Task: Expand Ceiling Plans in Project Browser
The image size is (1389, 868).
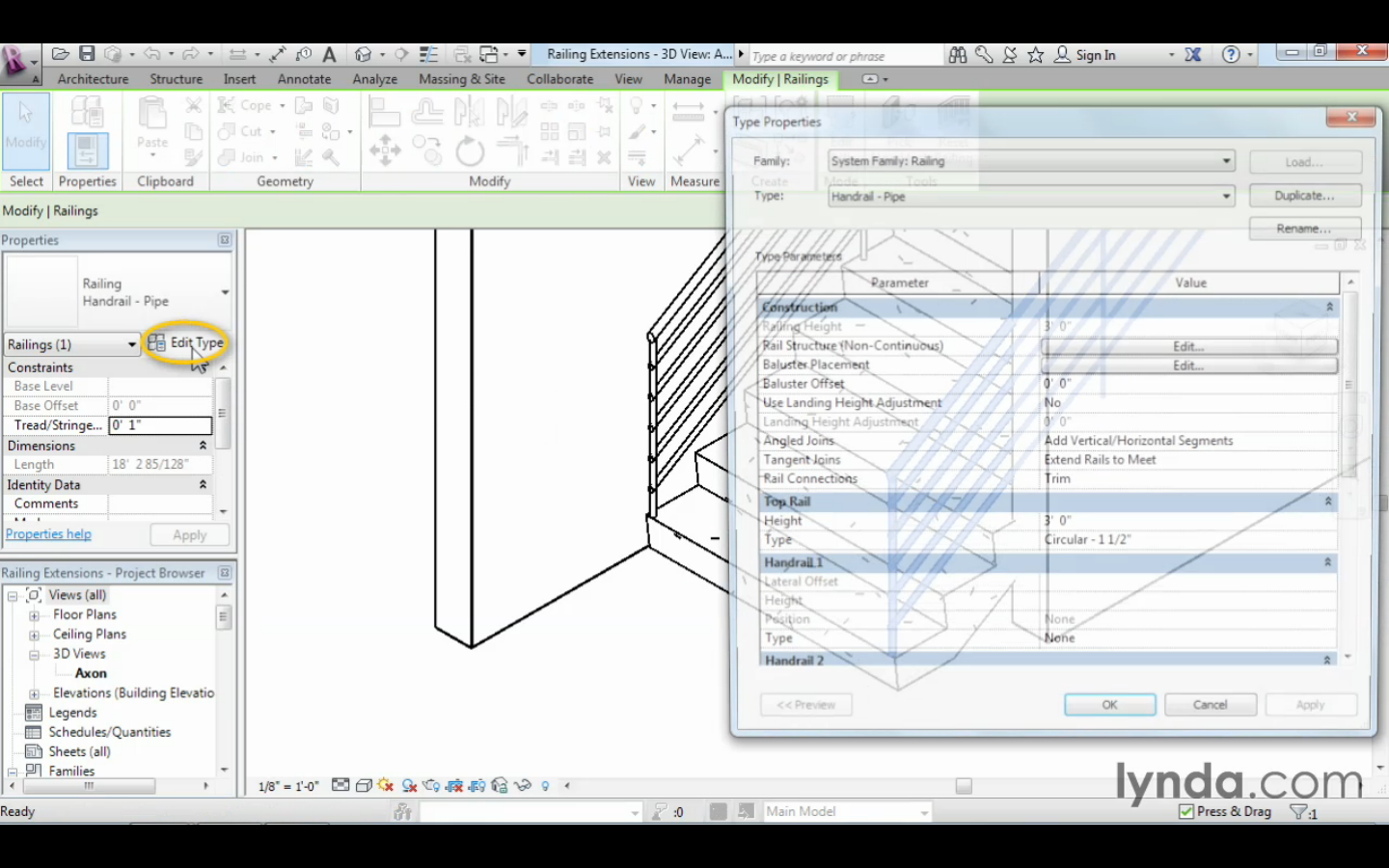Action: coord(34,636)
